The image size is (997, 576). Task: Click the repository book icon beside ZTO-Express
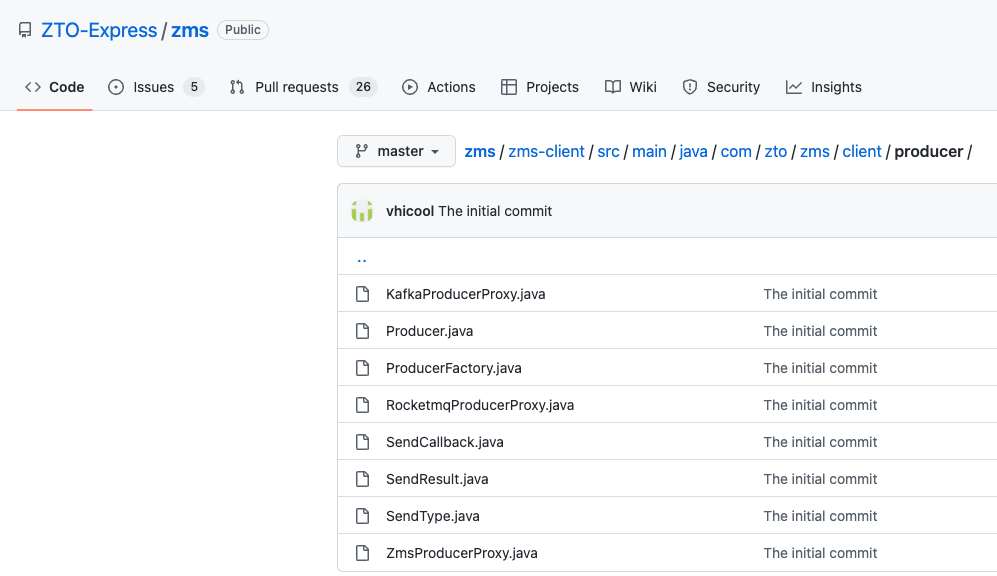[25, 30]
